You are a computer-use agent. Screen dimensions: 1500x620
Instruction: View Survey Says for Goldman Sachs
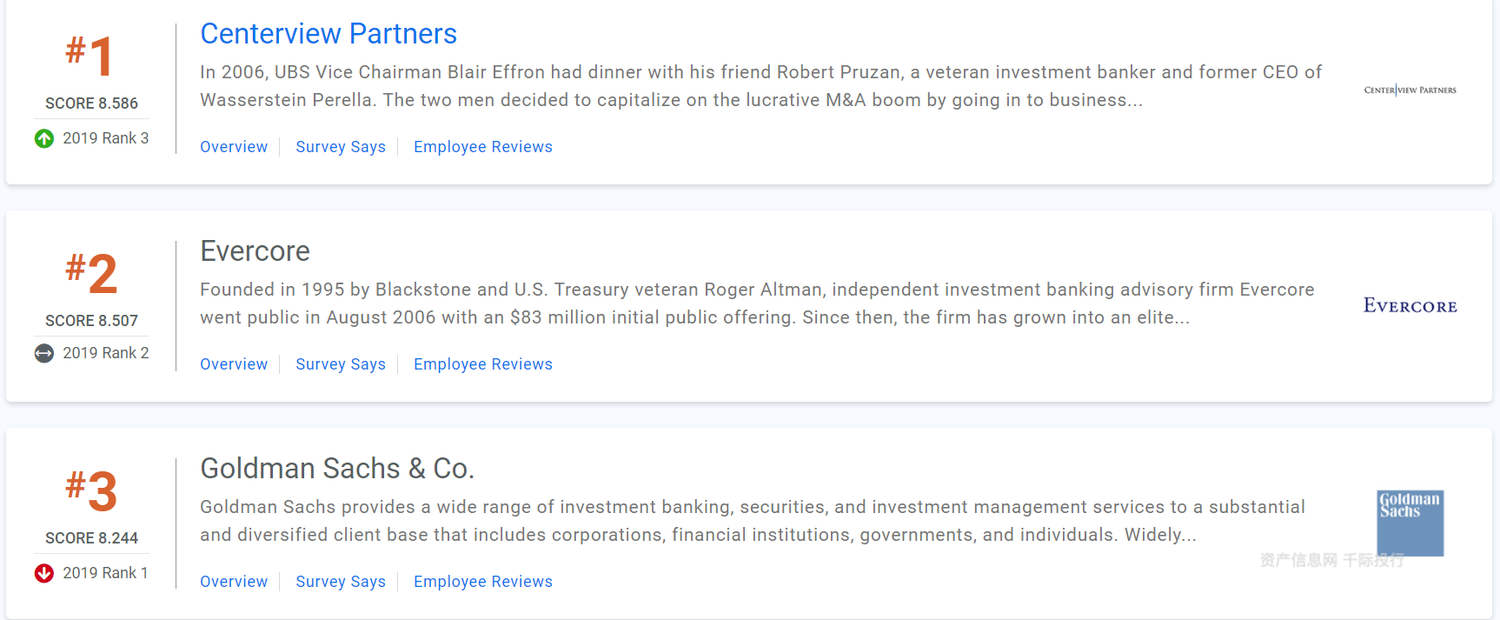pyautogui.click(x=340, y=581)
